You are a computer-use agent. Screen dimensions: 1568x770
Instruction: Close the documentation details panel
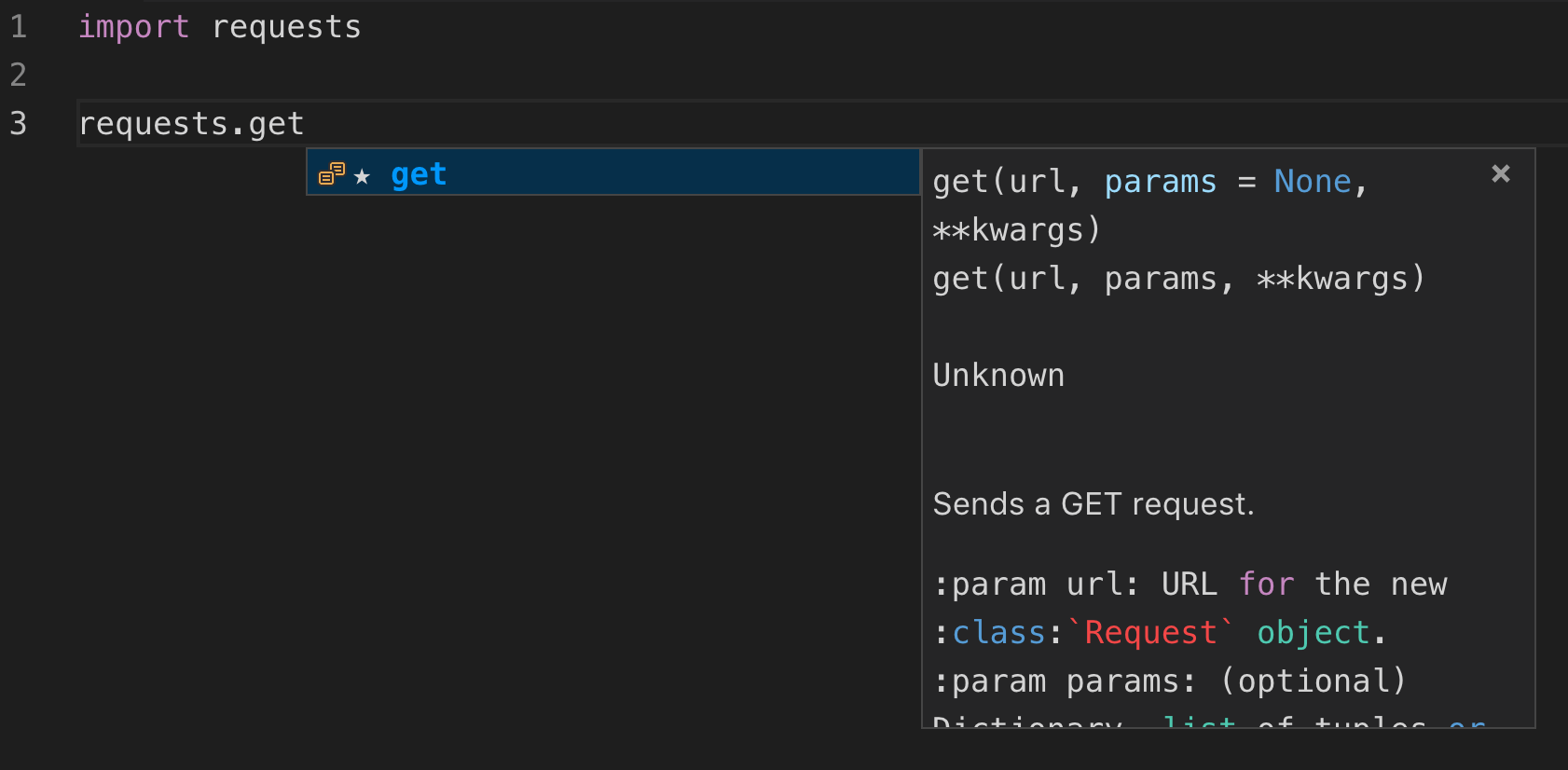click(1500, 173)
